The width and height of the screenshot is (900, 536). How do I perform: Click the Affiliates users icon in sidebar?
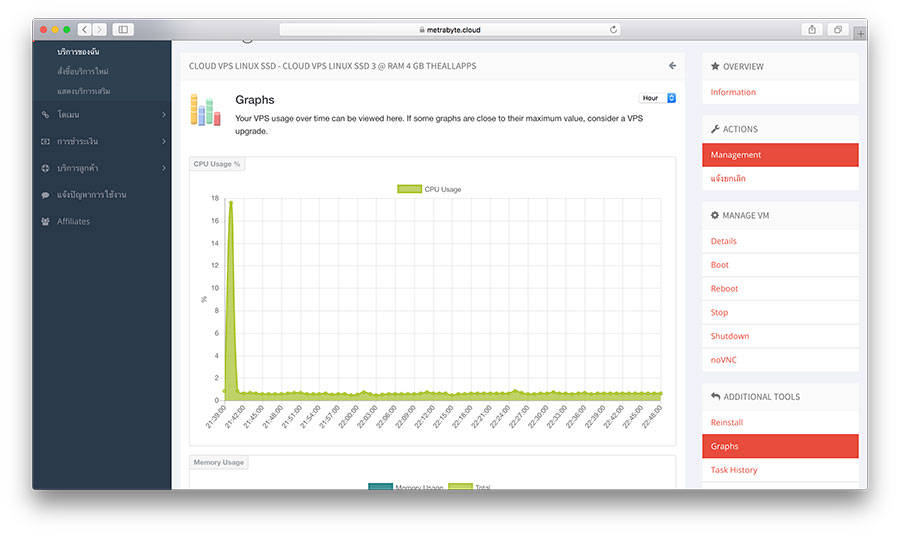click(45, 221)
